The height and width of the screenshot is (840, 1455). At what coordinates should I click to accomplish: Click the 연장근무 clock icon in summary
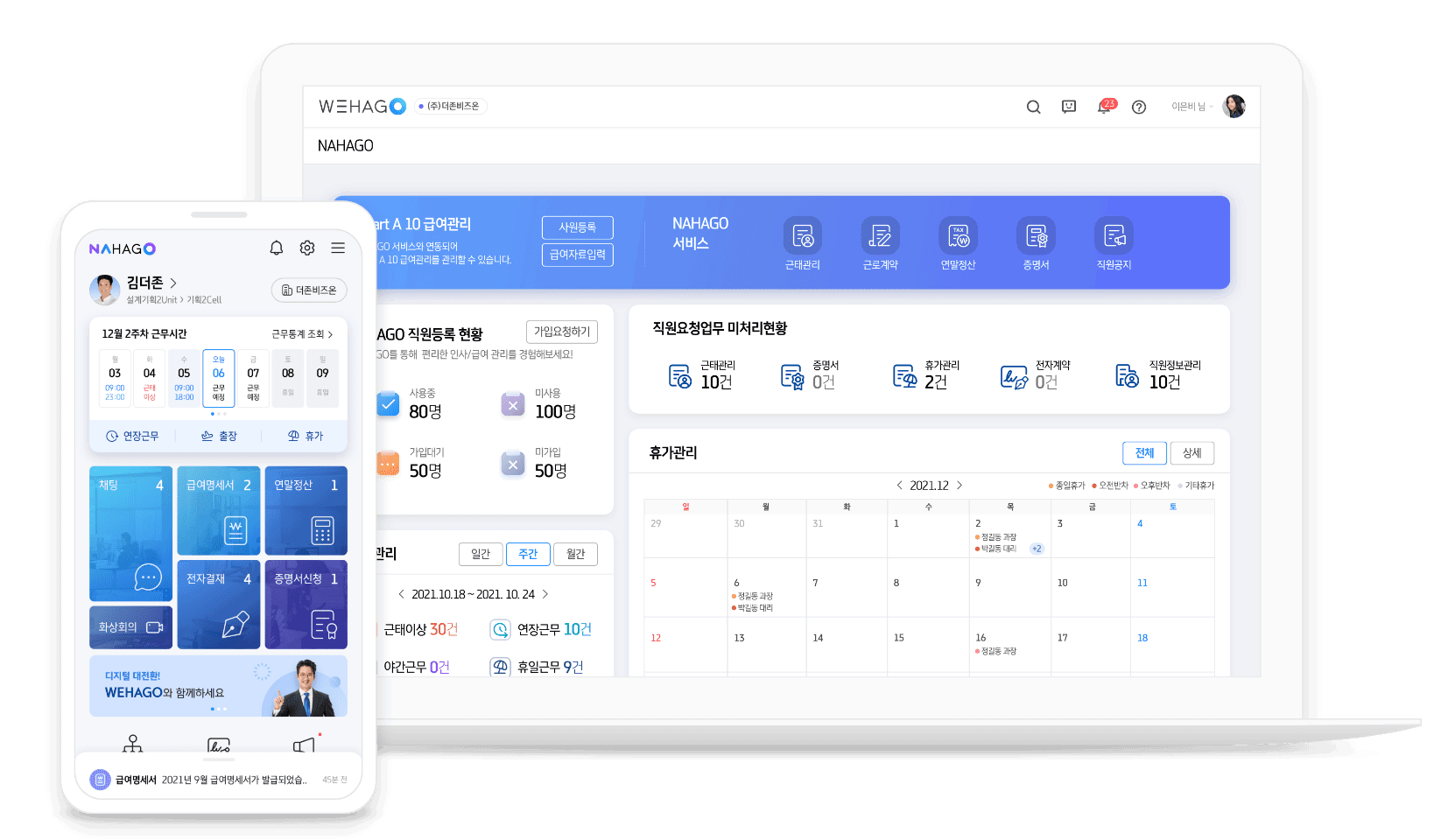500,630
